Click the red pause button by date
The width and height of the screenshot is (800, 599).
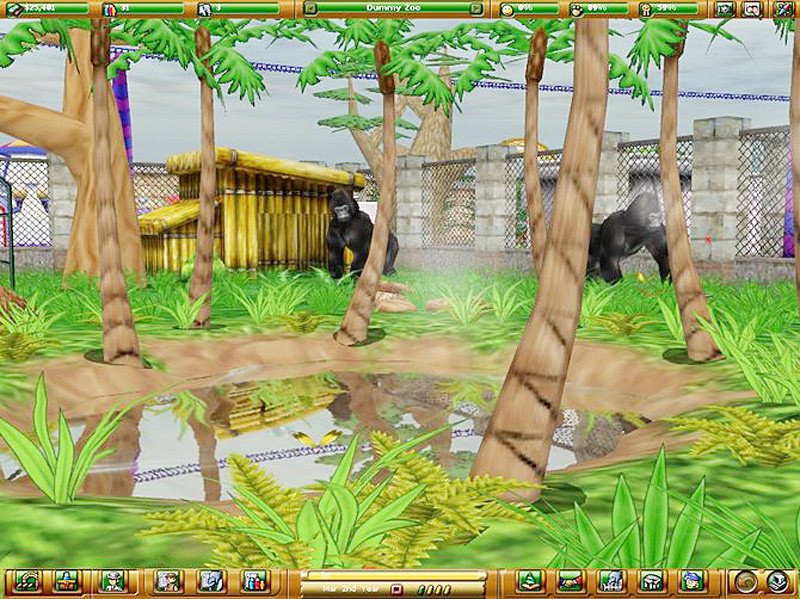pyautogui.click(x=396, y=589)
